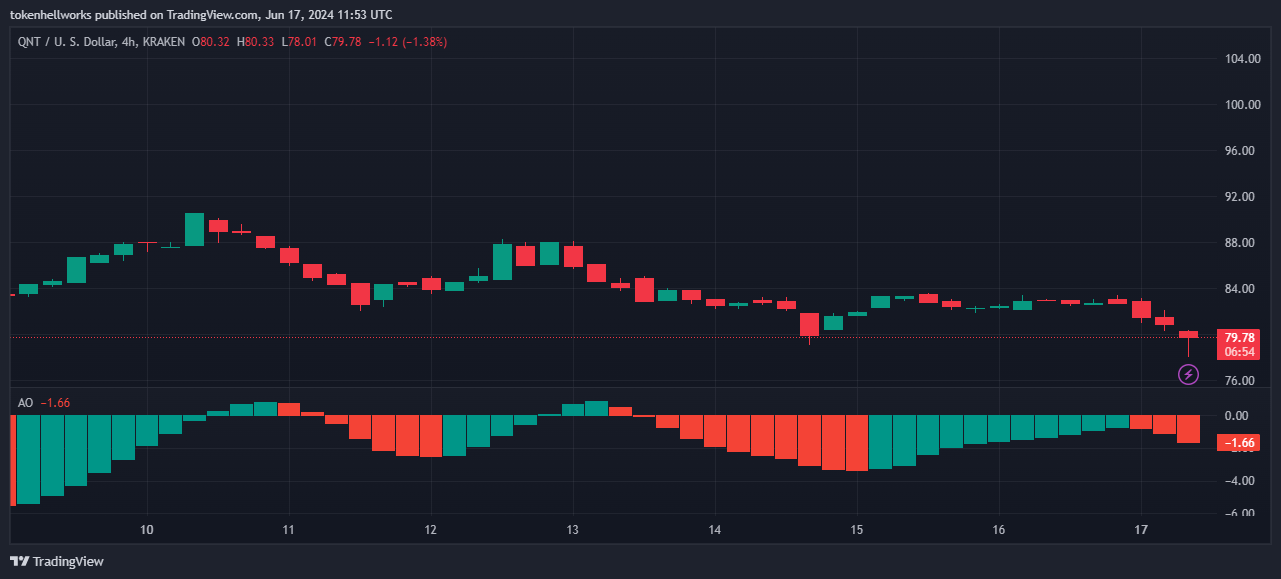Click the purple lightning quick-trade icon

(1187, 374)
